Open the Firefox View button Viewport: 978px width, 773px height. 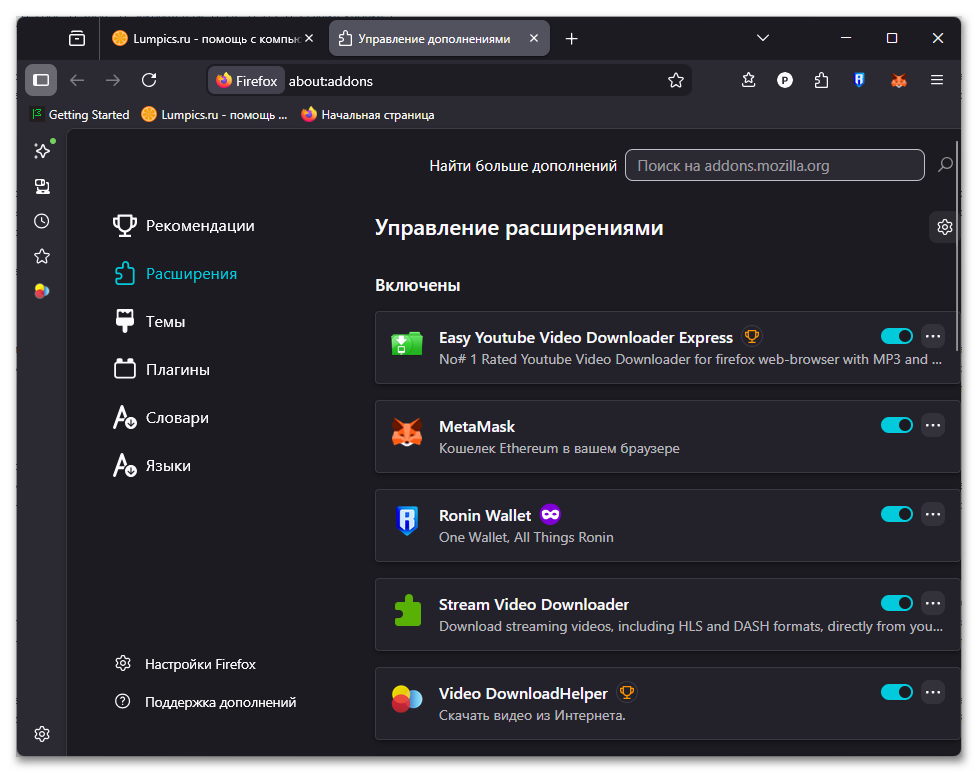click(77, 39)
